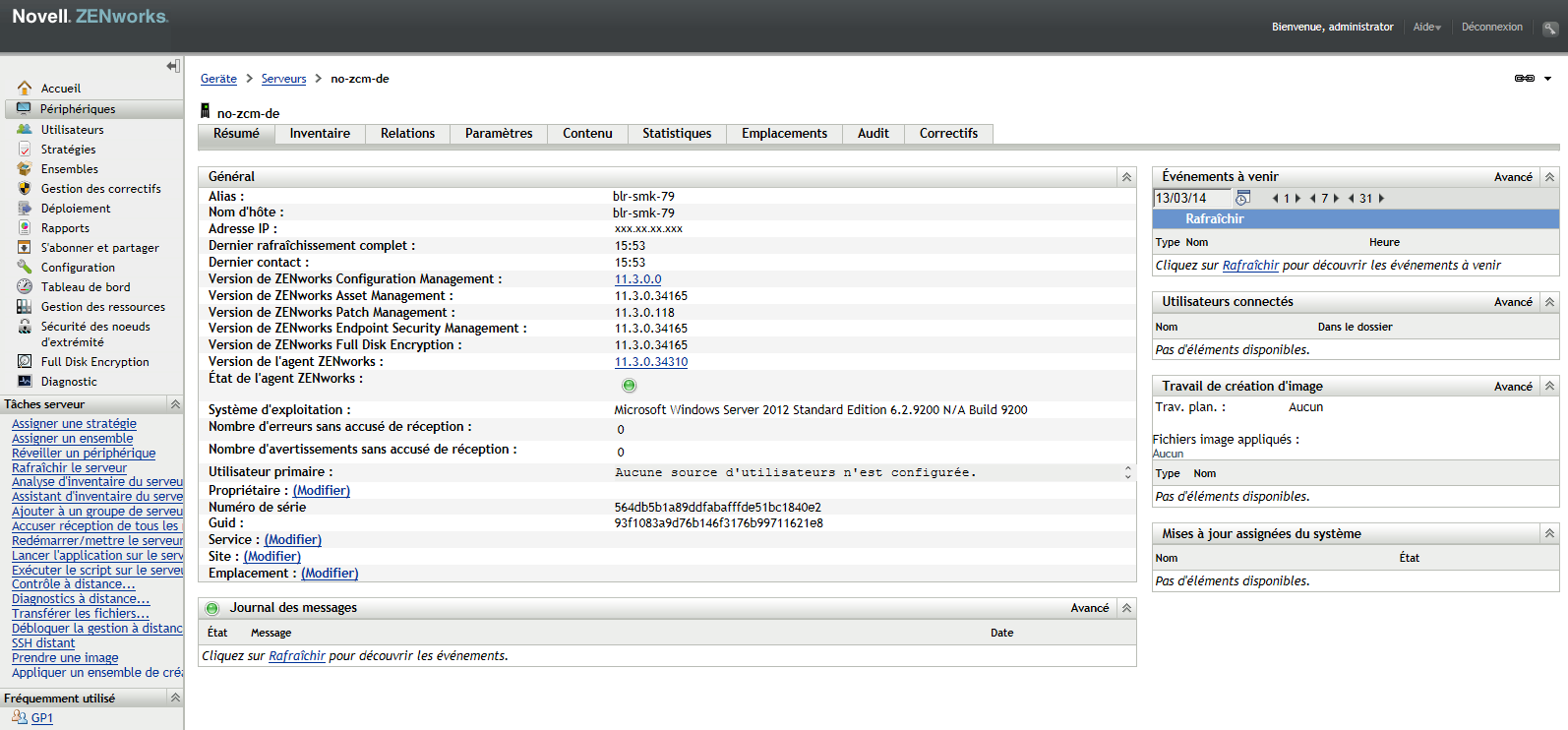Click the Stratégies policy icon
Screen dimensions: 1568x730
25,150
